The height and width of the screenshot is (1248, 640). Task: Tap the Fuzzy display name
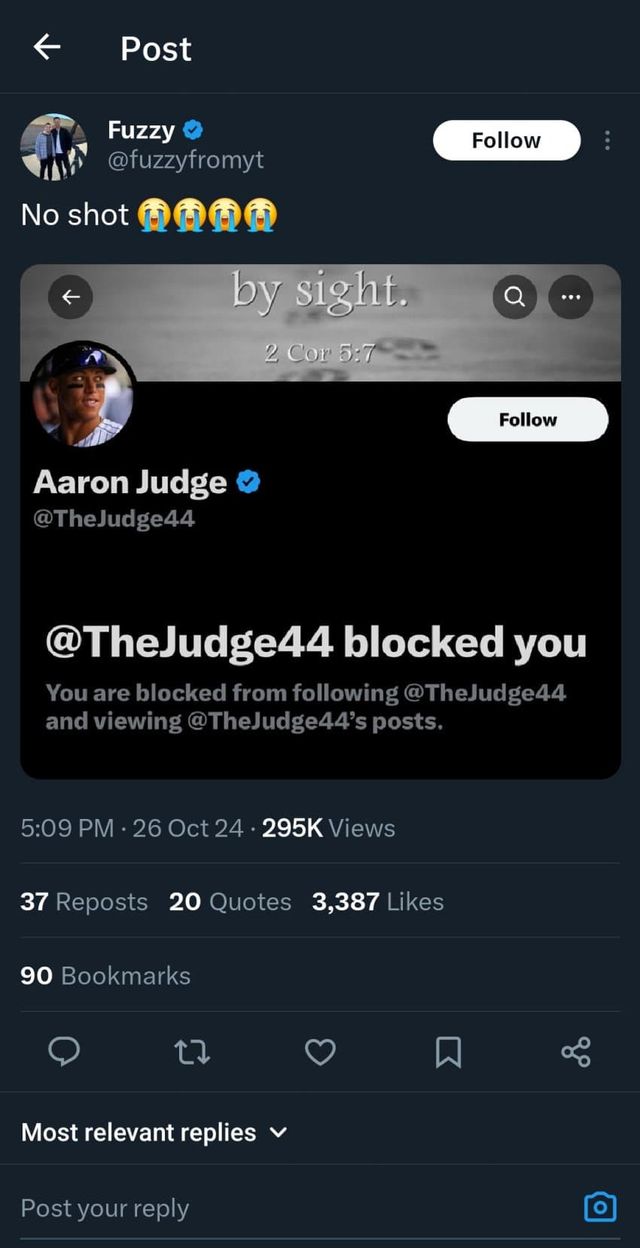(141, 130)
